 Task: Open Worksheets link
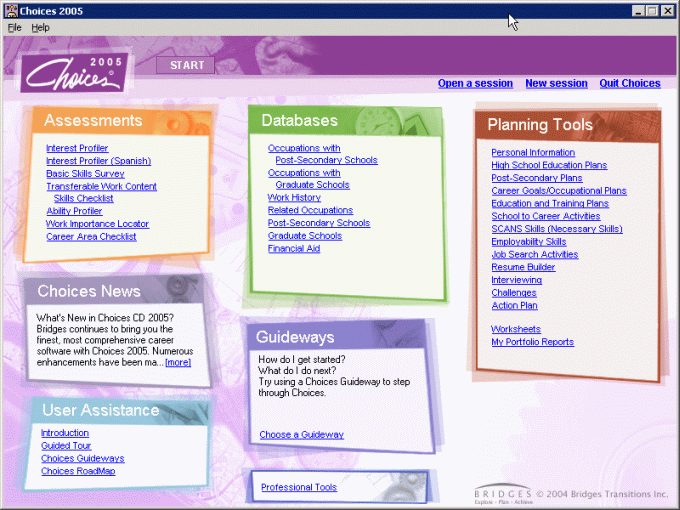(516, 329)
